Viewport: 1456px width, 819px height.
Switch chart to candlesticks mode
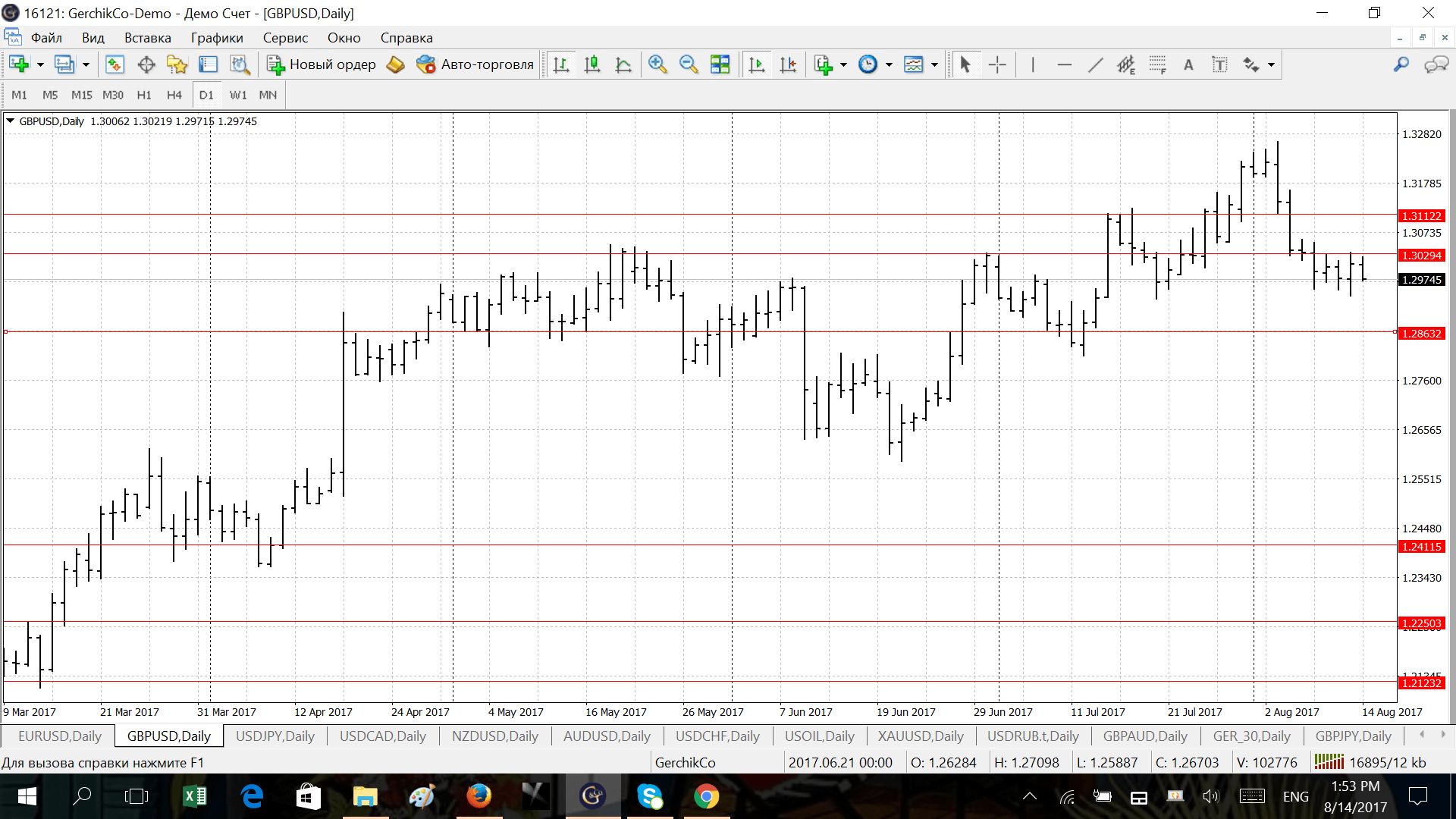click(592, 65)
